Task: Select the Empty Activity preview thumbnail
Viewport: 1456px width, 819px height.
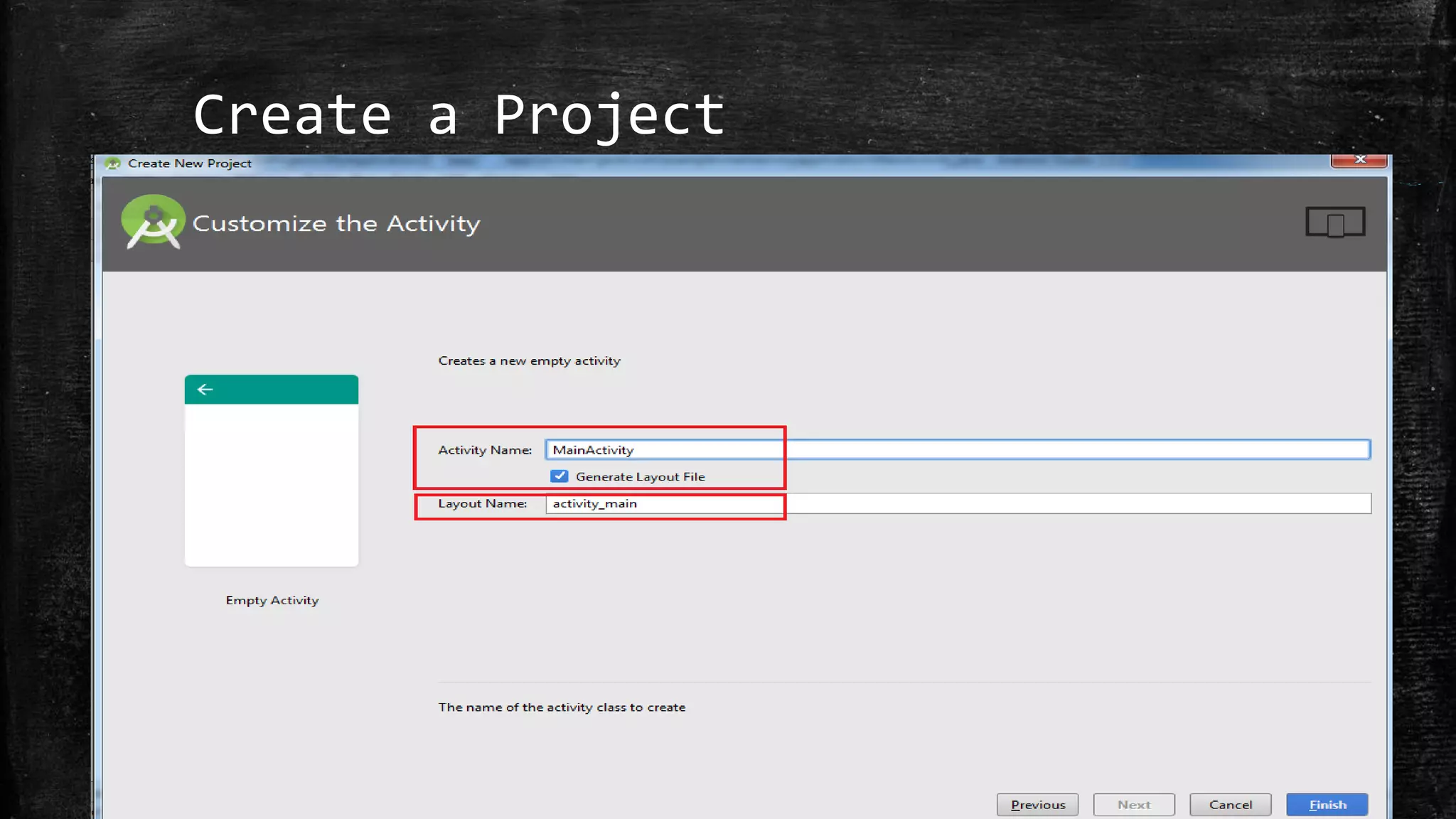Action: click(272, 471)
